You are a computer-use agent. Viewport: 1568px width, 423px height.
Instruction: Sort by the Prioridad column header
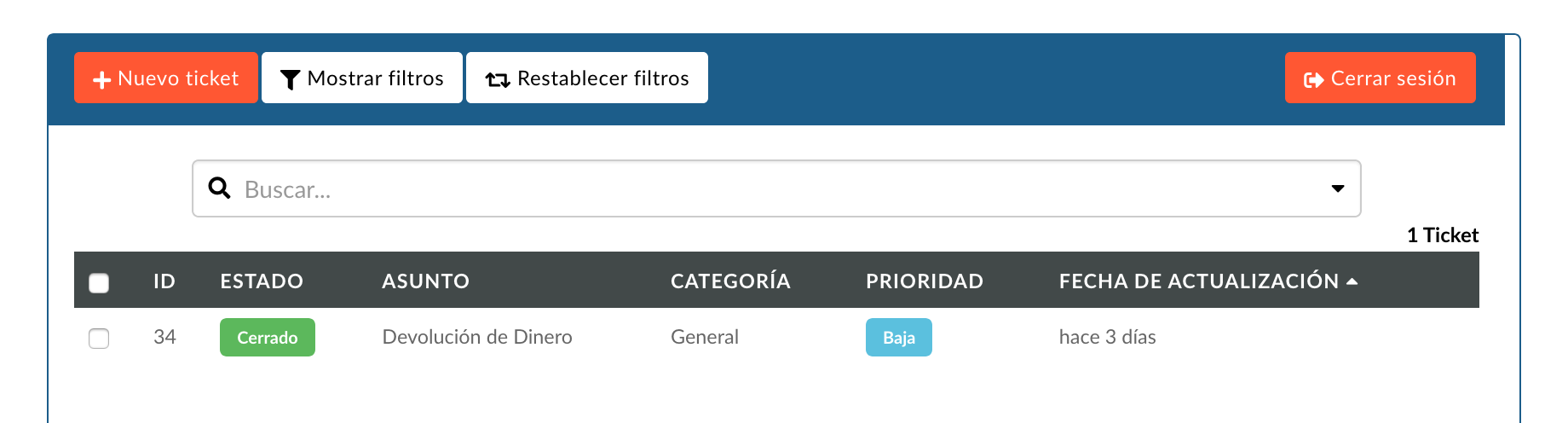tap(925, 281)
